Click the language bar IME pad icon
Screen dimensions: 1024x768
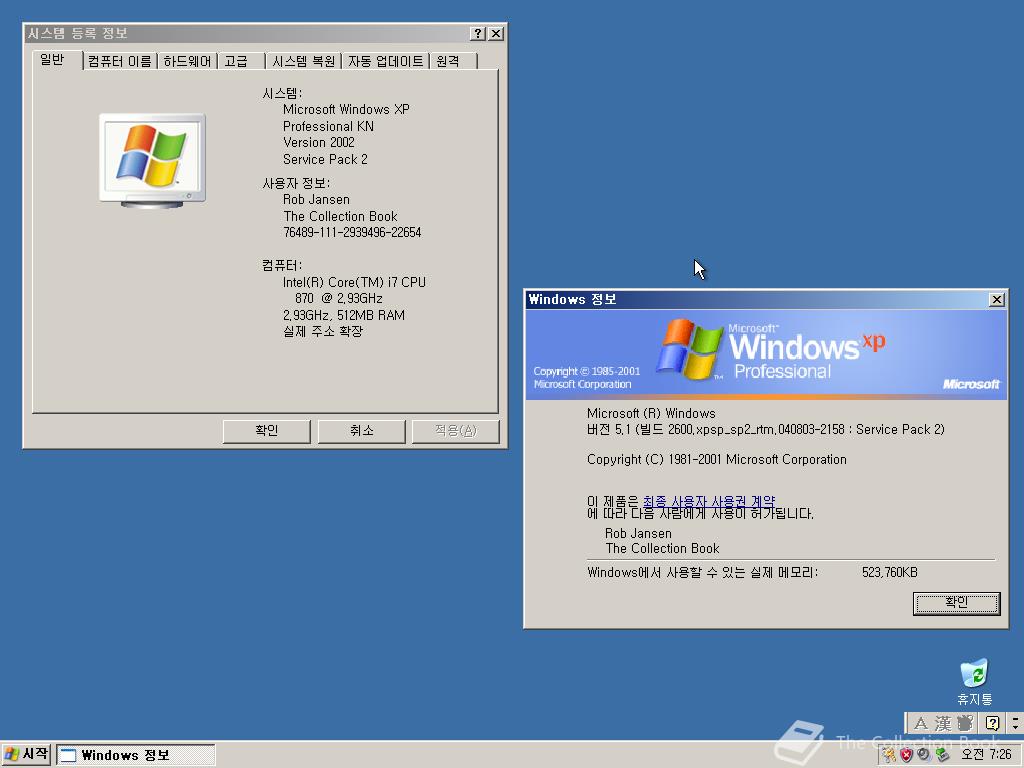coord(965,724)
